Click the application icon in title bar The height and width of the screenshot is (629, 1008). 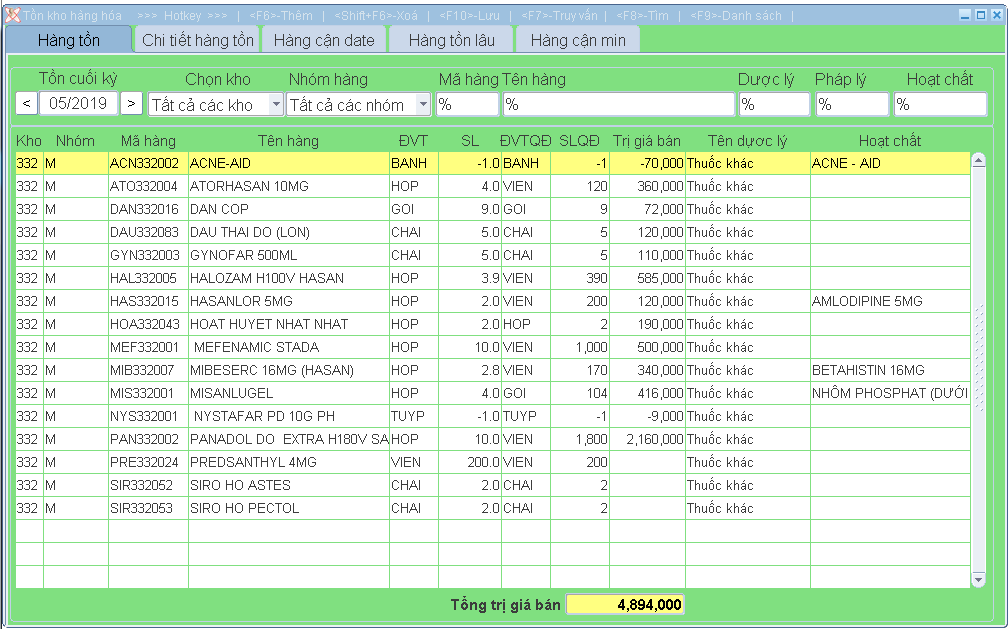click(13, 15)
